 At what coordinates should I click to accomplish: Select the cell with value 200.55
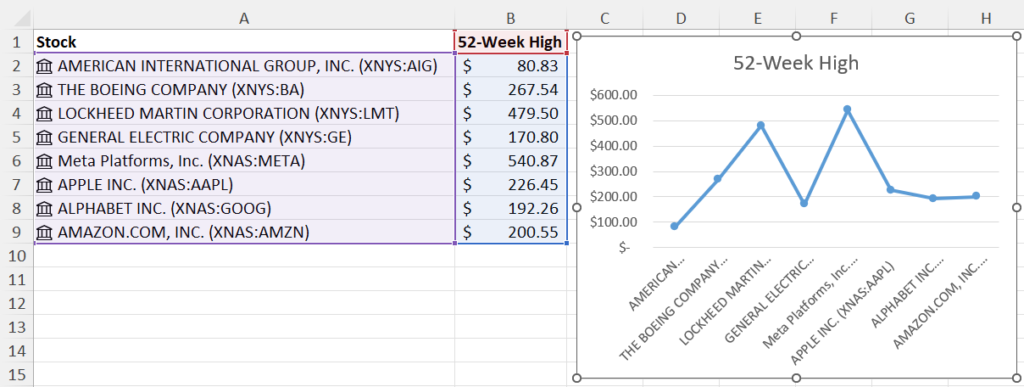click(511, 232)
